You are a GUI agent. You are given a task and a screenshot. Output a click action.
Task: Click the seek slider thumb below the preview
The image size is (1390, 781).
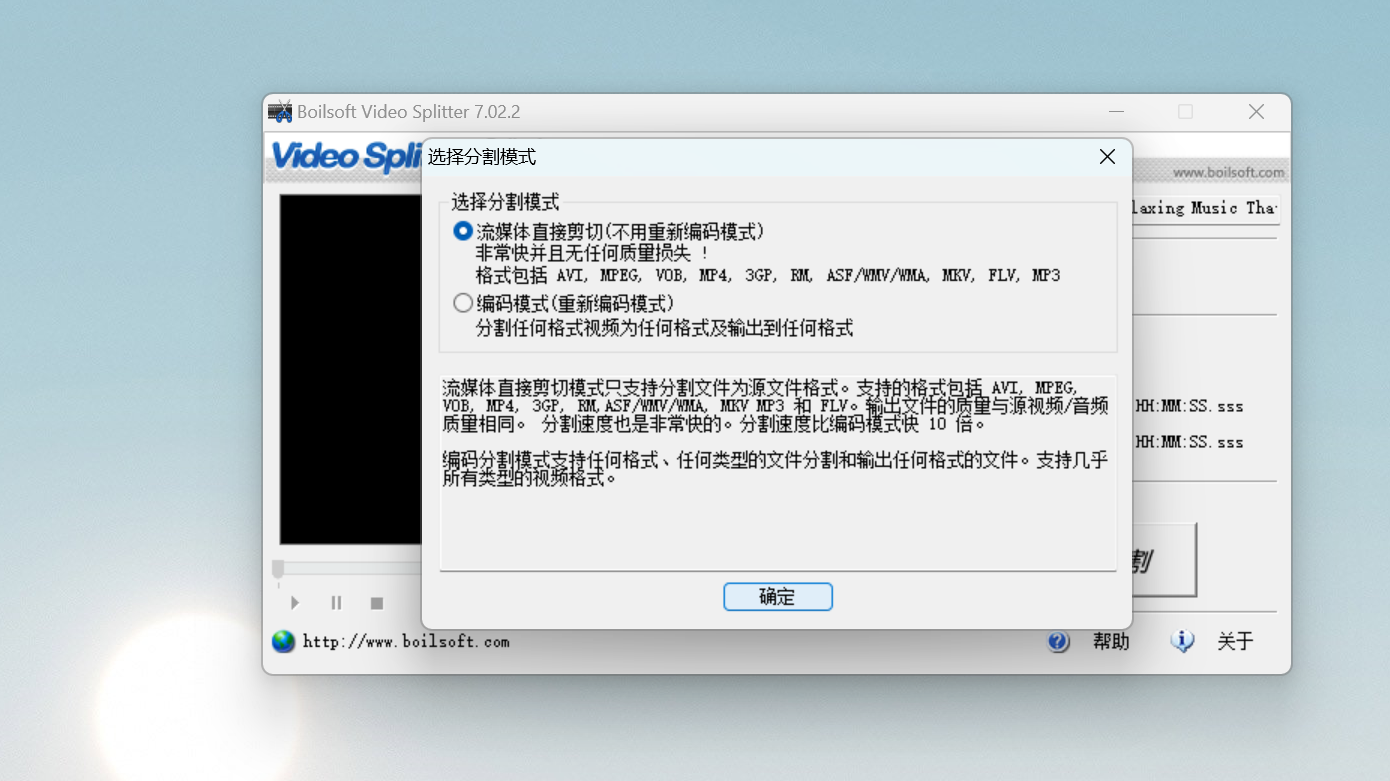click(x=278, y=568)
